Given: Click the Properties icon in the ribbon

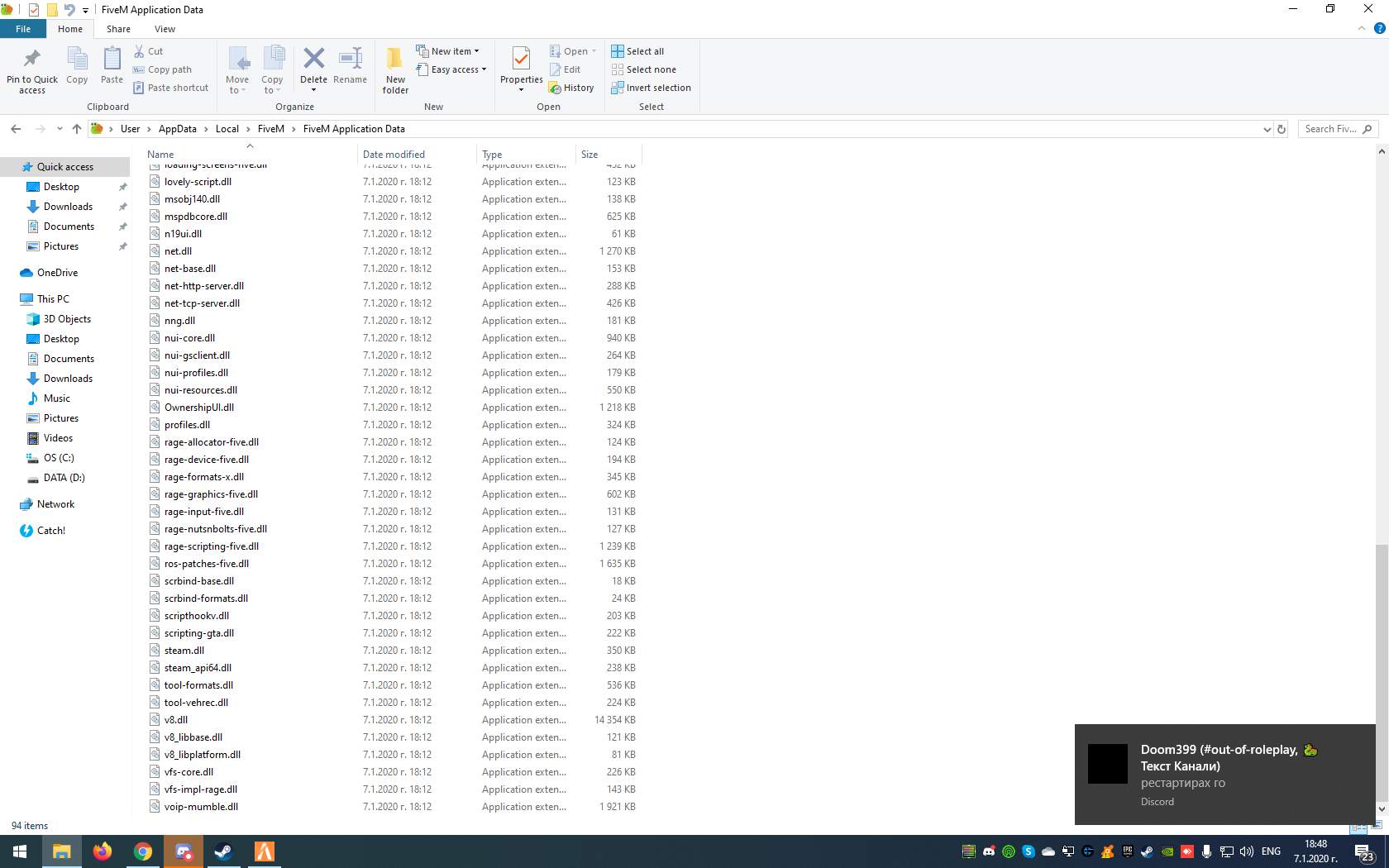Looking at the screenshot, I should coord(521,60).
